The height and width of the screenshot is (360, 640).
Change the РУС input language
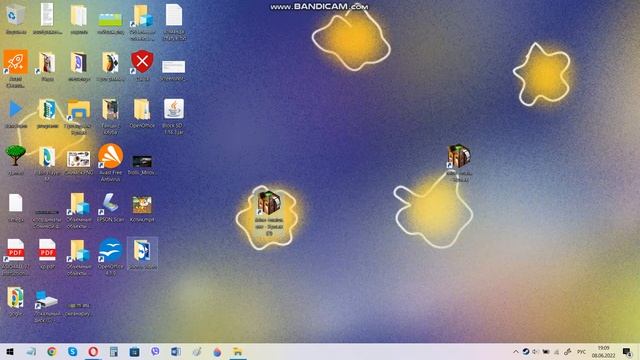(x=582, y=351)
